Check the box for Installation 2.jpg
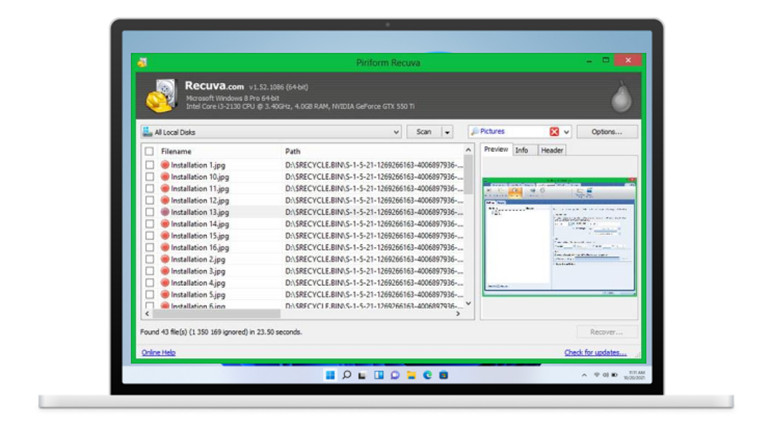Screen dimensions: 770x428 149,259
